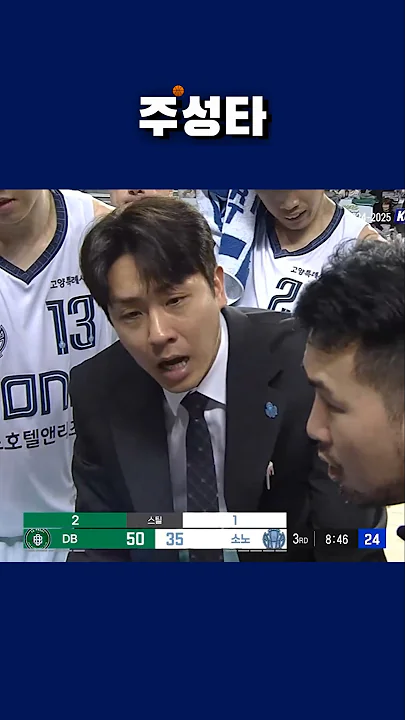Image resolution: width=405 pixels, height=720 pixels.
Task: Click the jersey number 13
Action: [71, 325]
